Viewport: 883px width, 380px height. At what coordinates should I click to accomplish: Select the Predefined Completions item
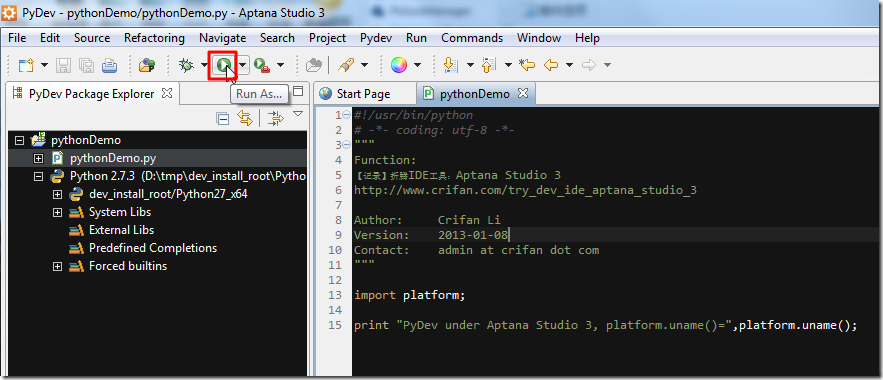[x=153, y=248]
